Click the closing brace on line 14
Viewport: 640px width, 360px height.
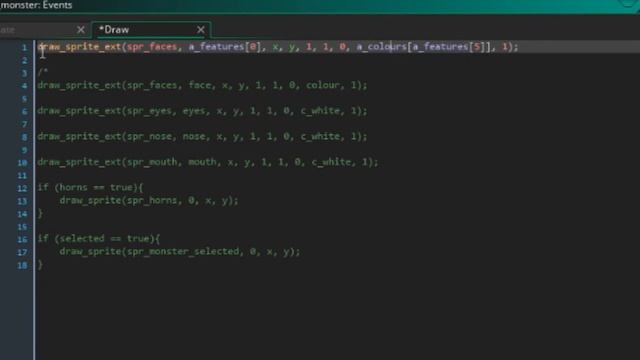40,213
